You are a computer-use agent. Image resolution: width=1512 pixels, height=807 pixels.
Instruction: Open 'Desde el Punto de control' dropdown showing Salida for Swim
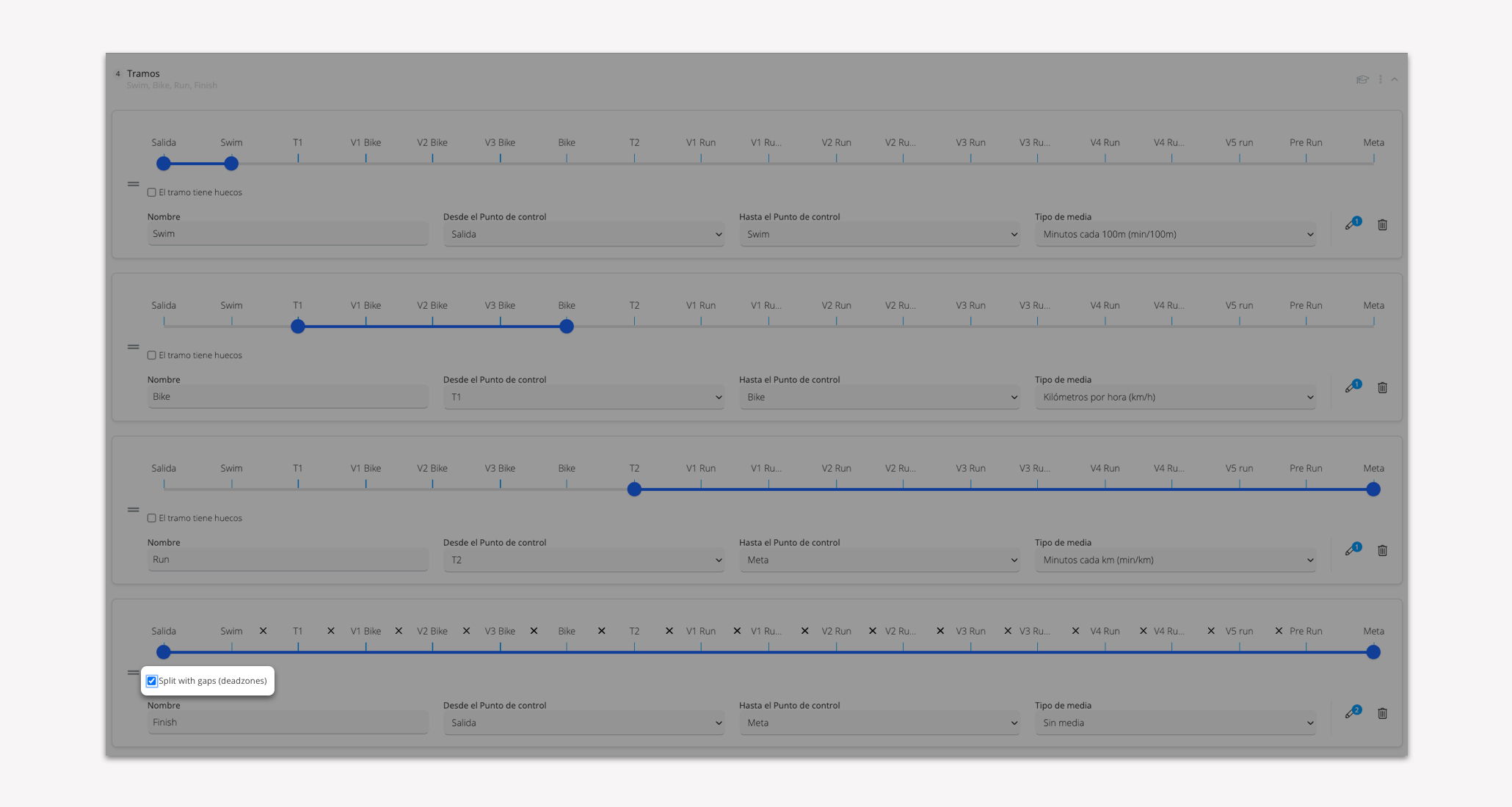click(584, 234)
